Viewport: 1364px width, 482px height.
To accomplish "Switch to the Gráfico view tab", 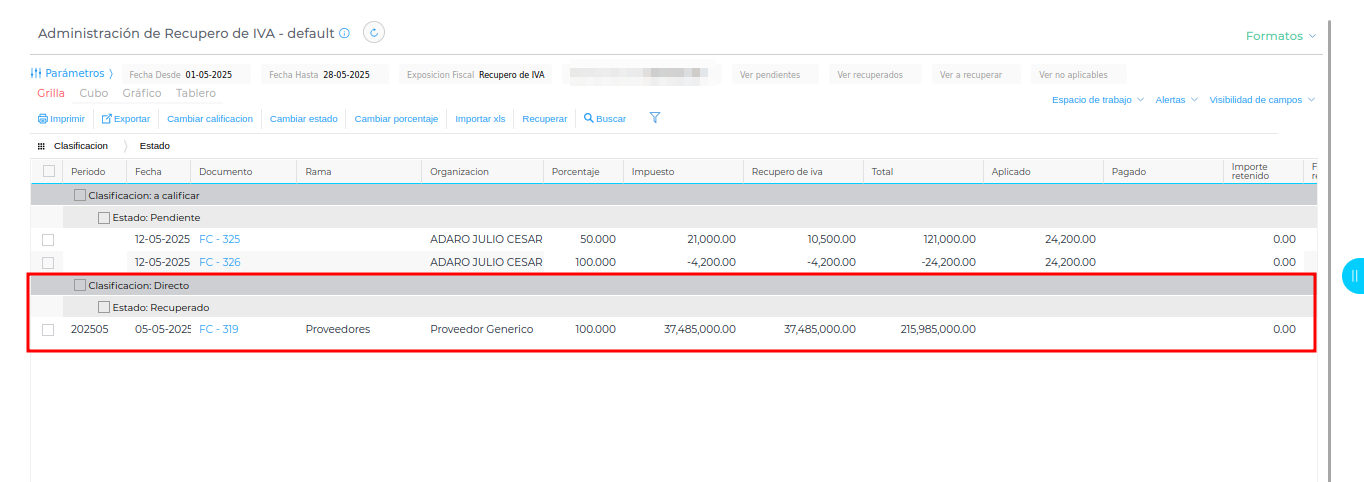I will pos(142,93).
